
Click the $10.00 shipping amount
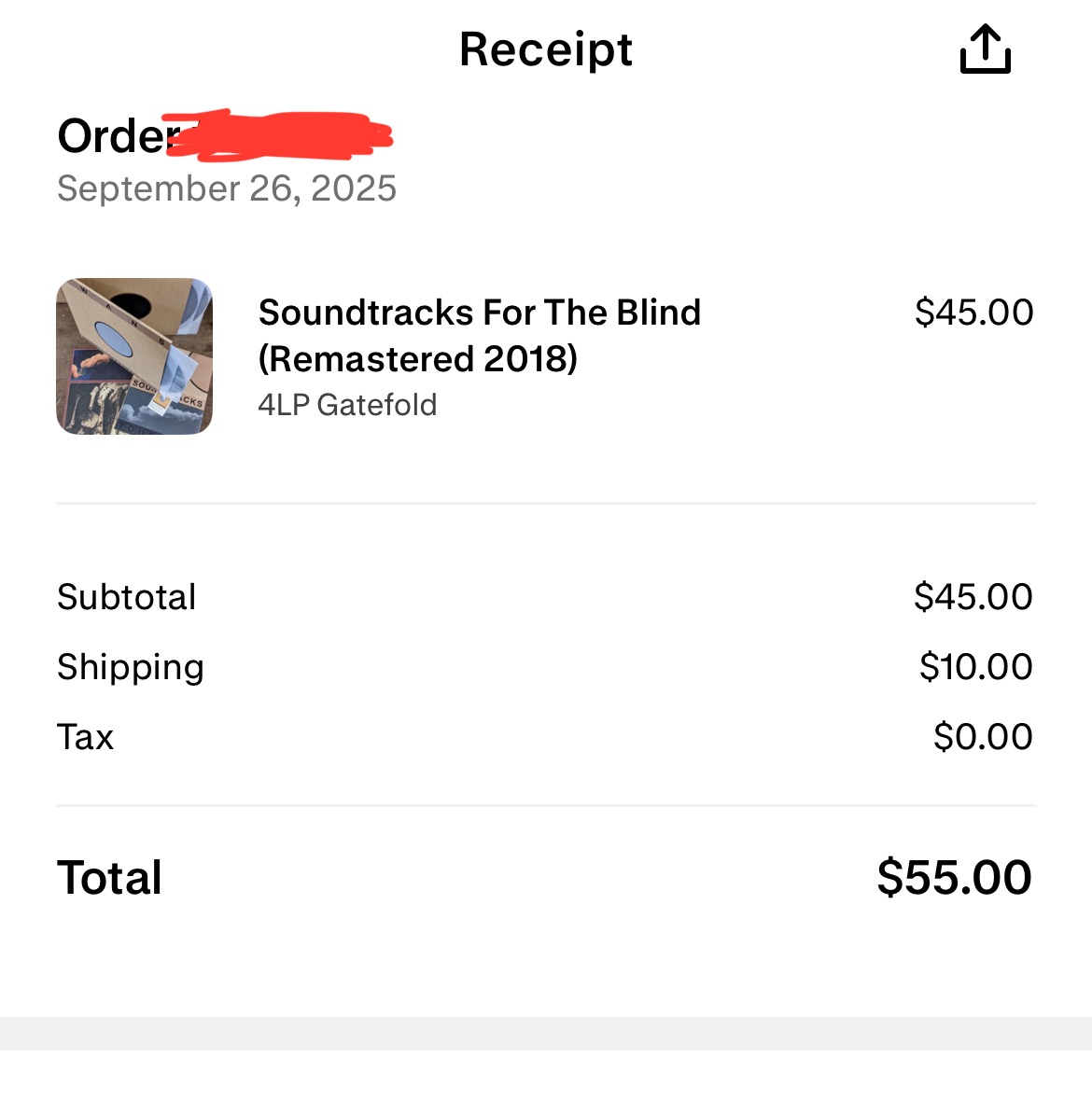(975, 667)
